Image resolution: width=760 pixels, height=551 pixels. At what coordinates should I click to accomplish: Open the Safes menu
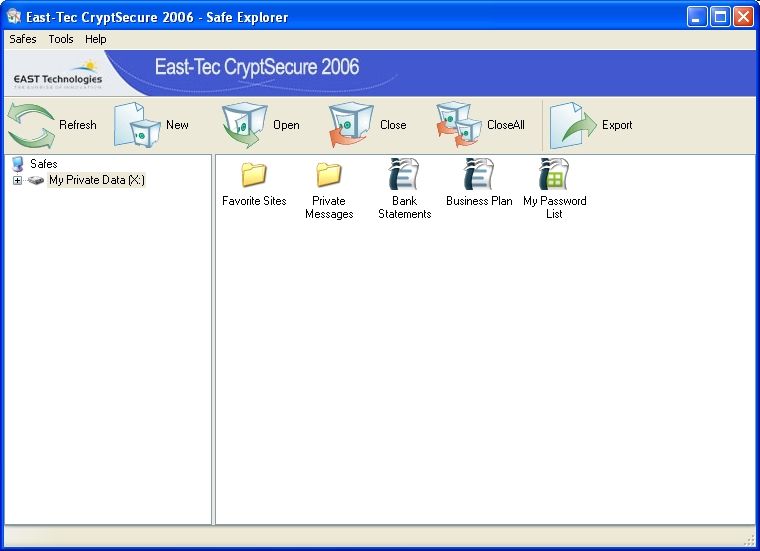23,39
